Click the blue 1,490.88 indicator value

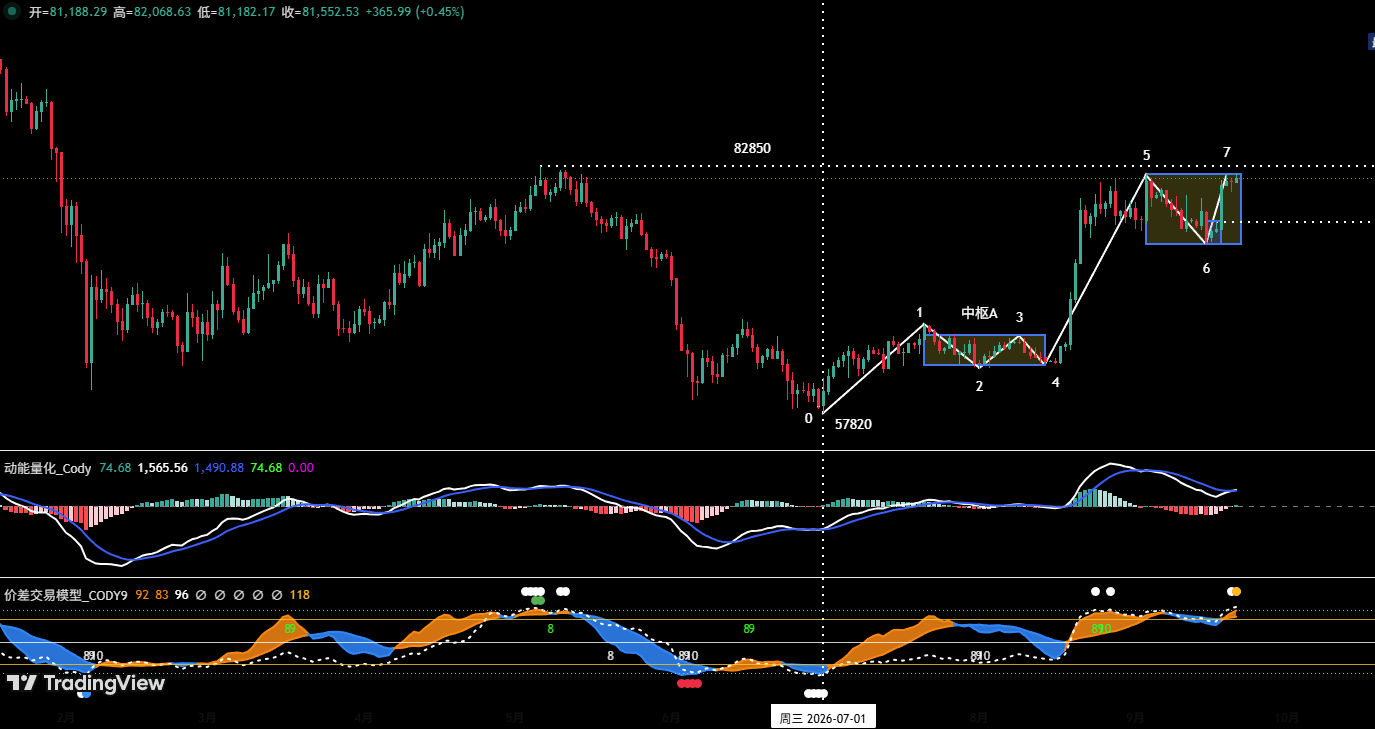point(219,468)
